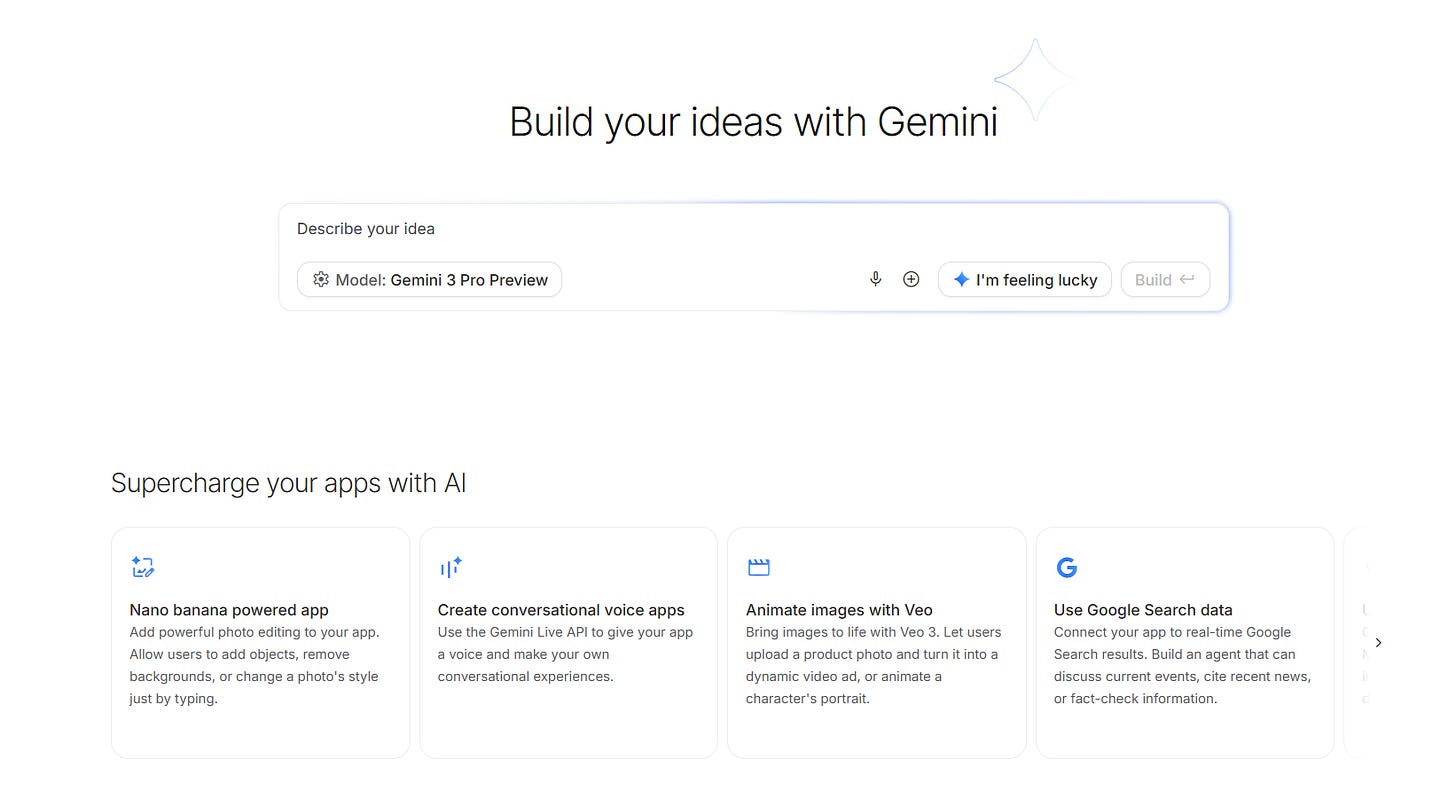Open the Create conversational voice apps card
This screenshot has width=1456, height=799.
[x=568, y=643]
